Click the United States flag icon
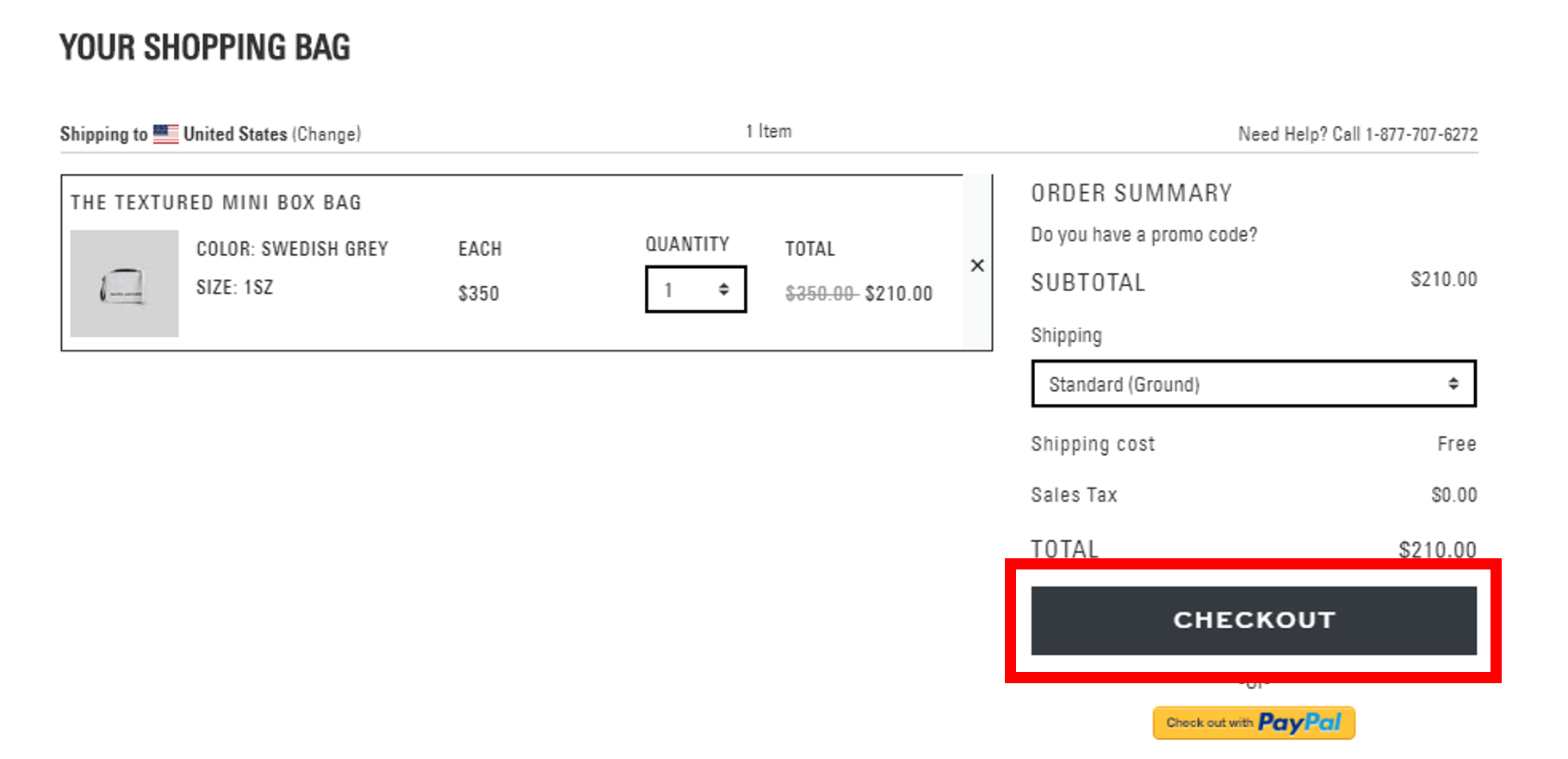 (165, 134)
